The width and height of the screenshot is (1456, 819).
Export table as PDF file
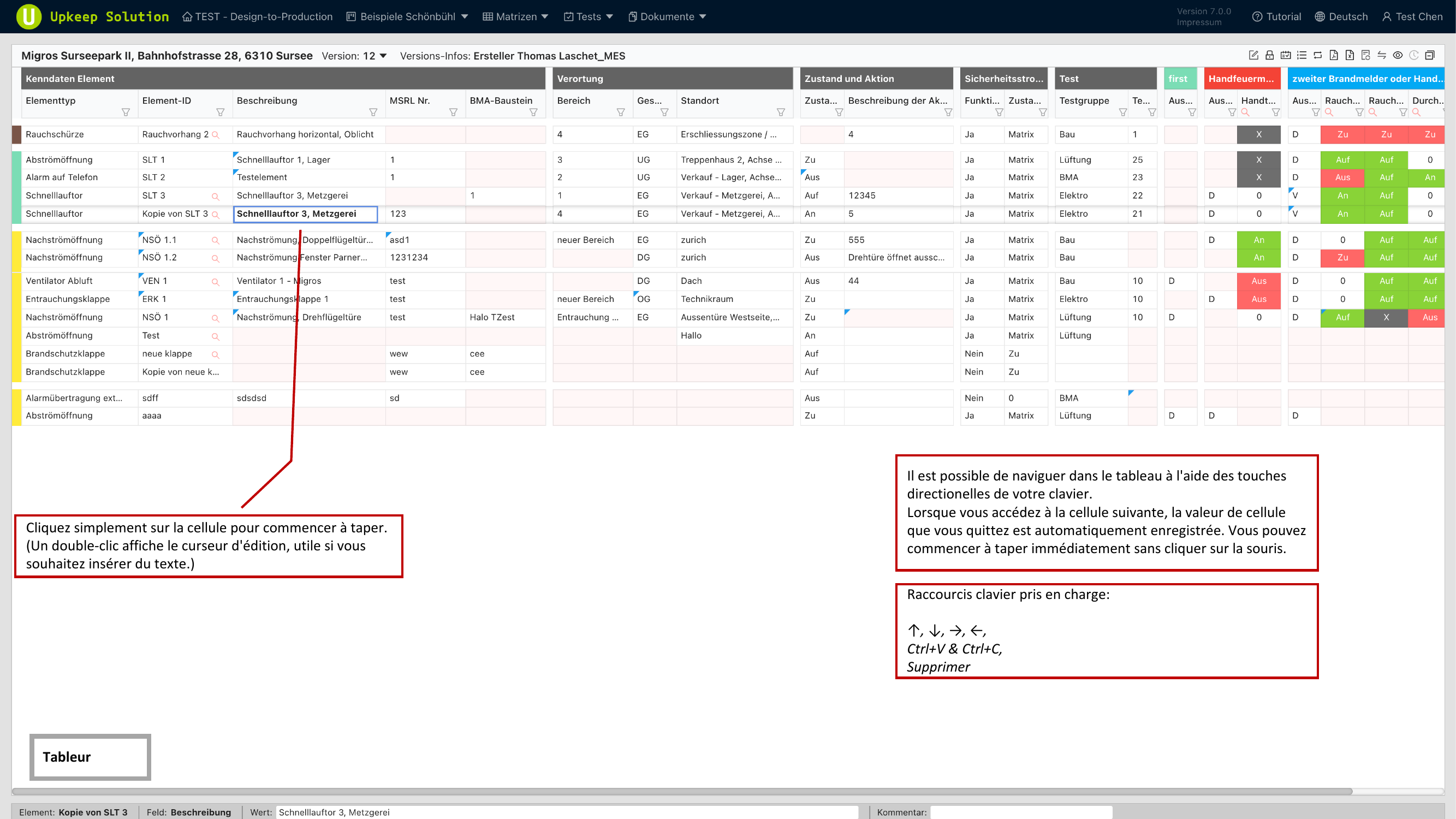tap(1333, 55)
